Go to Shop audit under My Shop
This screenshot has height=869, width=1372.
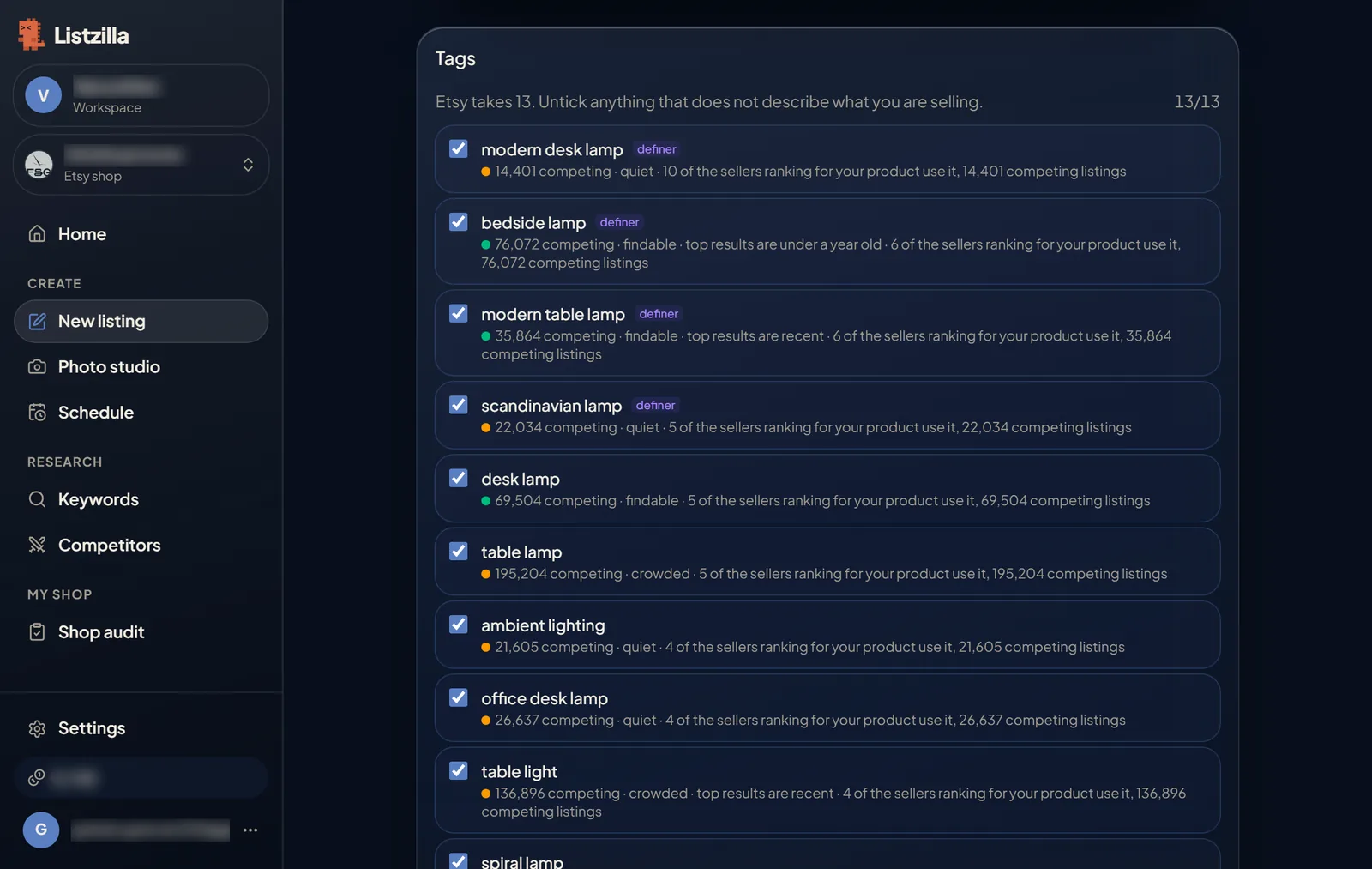point(141,632)
